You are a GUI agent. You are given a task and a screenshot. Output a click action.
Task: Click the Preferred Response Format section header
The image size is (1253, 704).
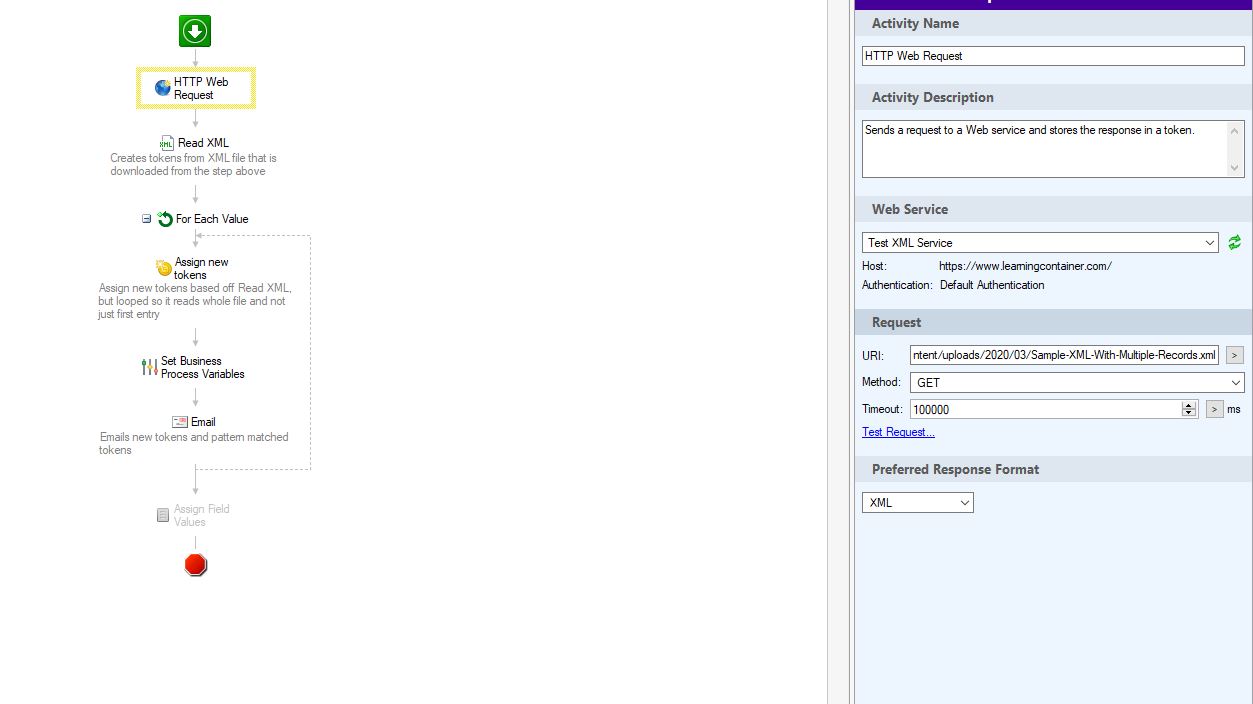point(1054,469)
